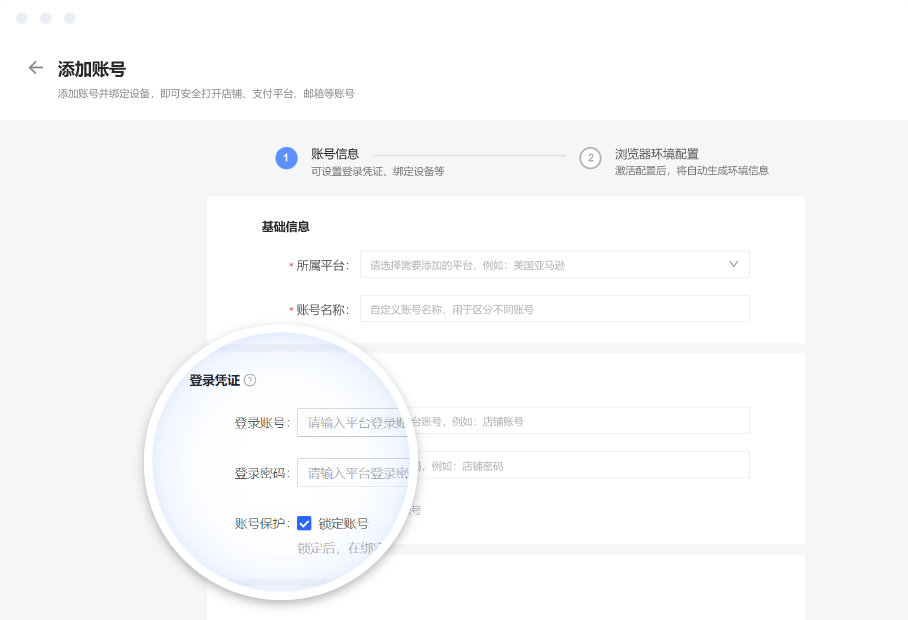Click the step 2 circle for 浏览器环境配置
This screenshot has width=908, height=620.
click(590, 158)
